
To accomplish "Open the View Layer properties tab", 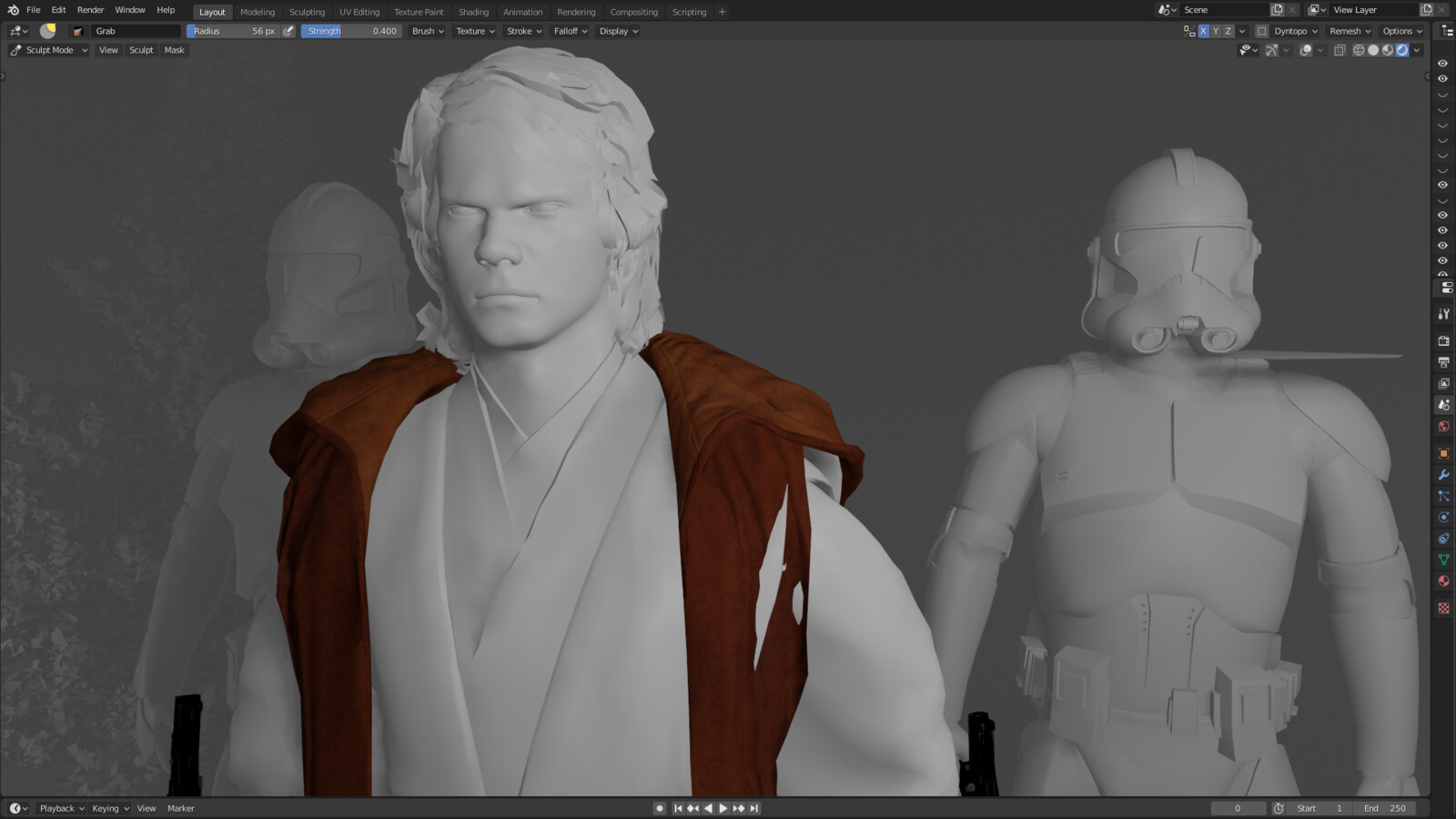I will pos(1443,384).
